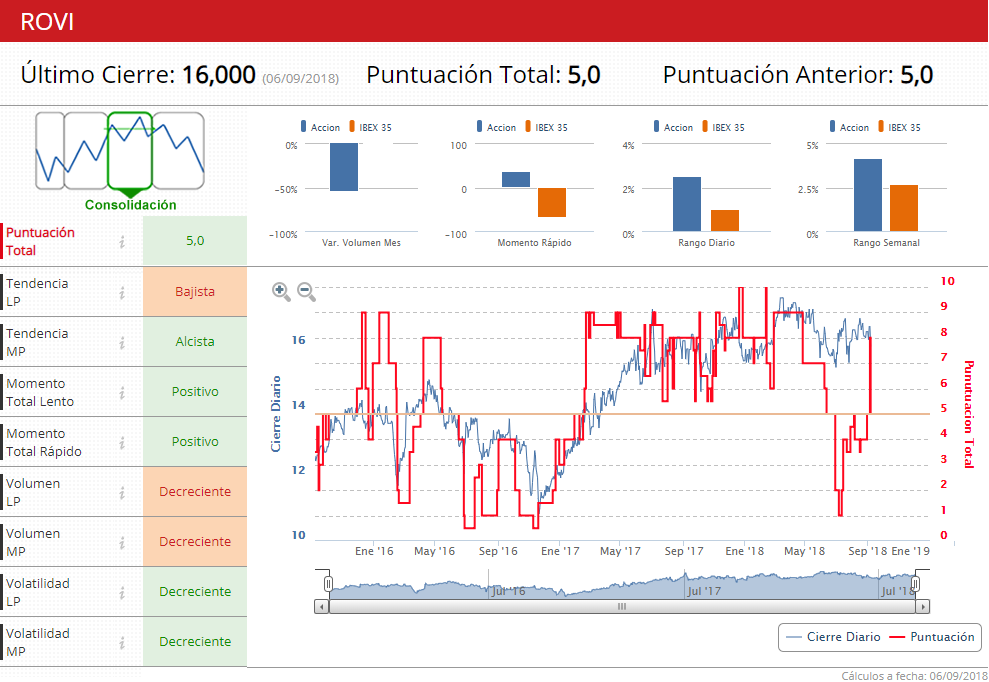Screen dimensions: 989x682
Task: Click the Puntuación Anterior 5,0 value
Action: (916, 74)
